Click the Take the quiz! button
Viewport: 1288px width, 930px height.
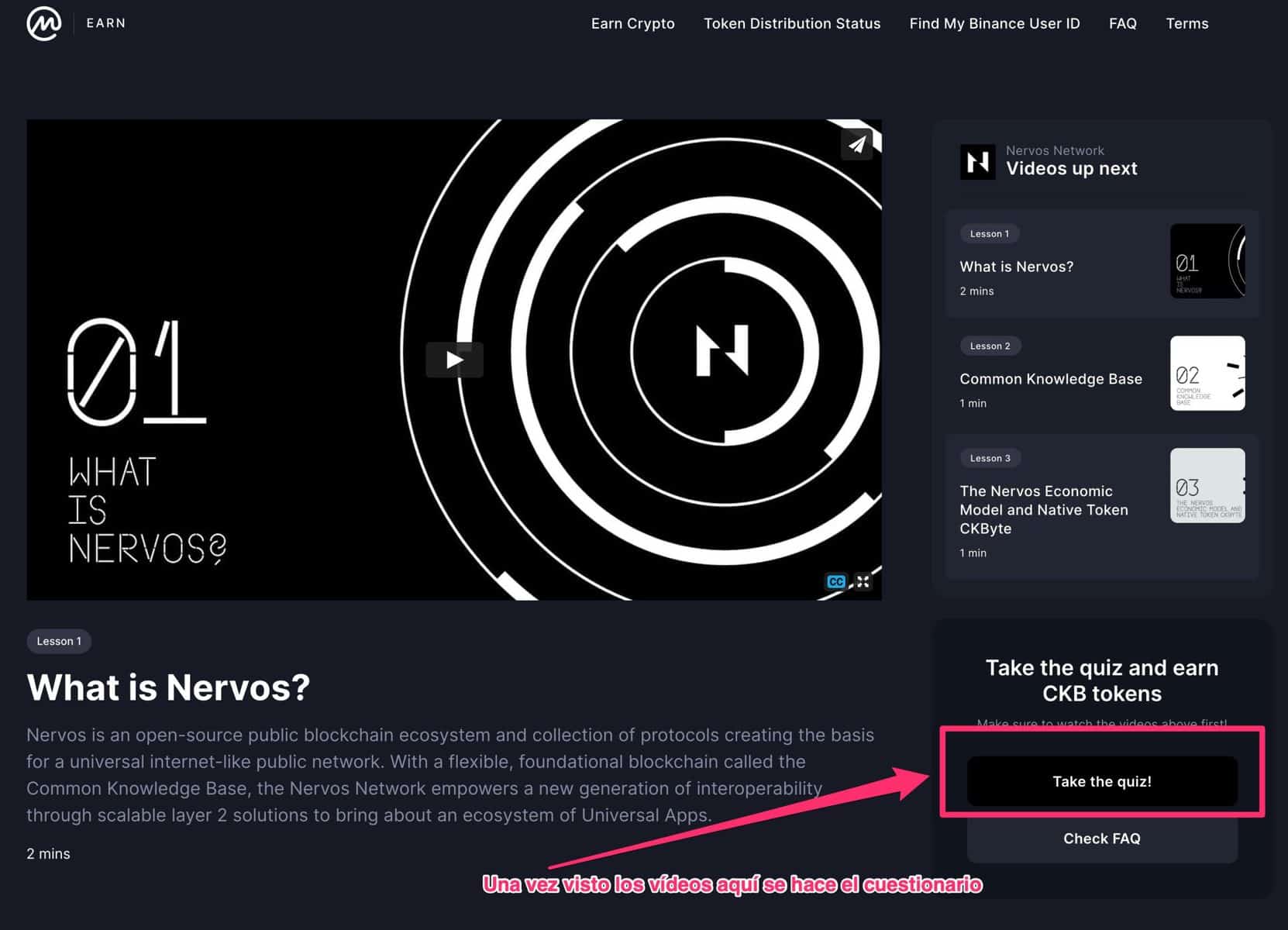pyautogui.click(x=1102, y=781)
